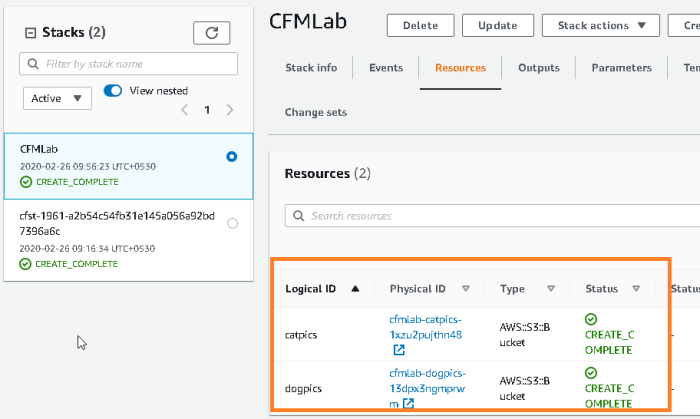Sort resources by Physical ID column arrow

(465, 289)
